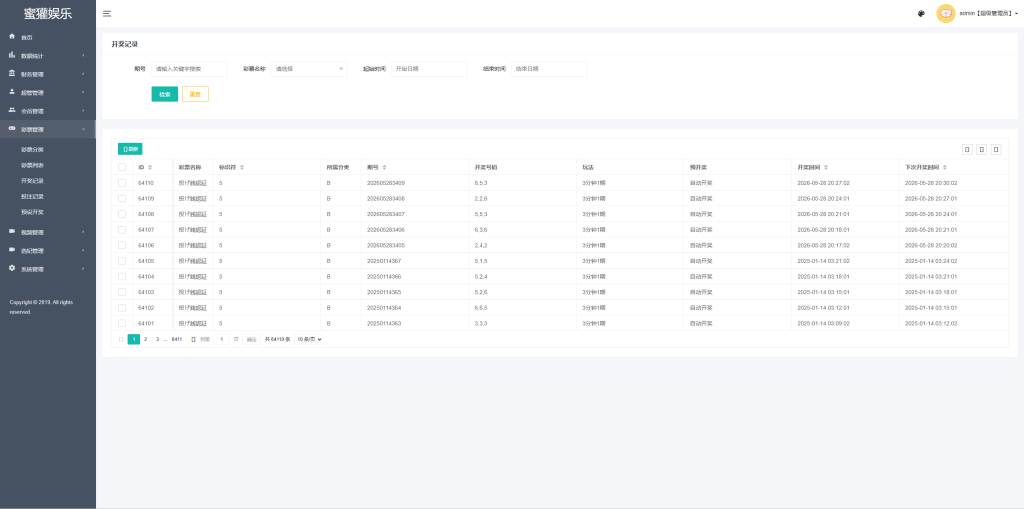The height and width of the screenshot is (509, 1024).
Task: Check the row with ID 64106
Action: (x=121, y=246)
